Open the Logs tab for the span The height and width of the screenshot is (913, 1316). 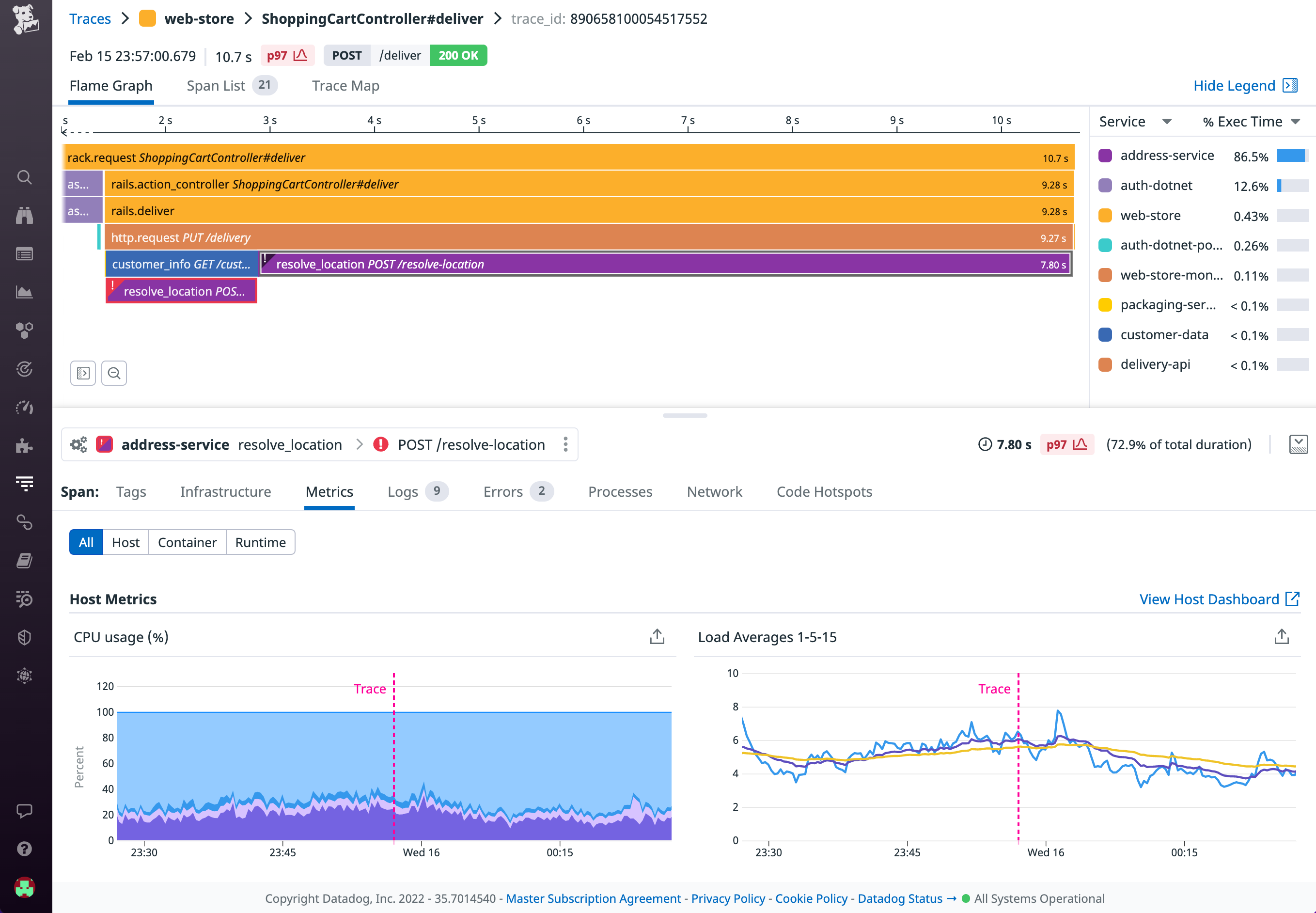pyautogui.click(x=403, y=491)
